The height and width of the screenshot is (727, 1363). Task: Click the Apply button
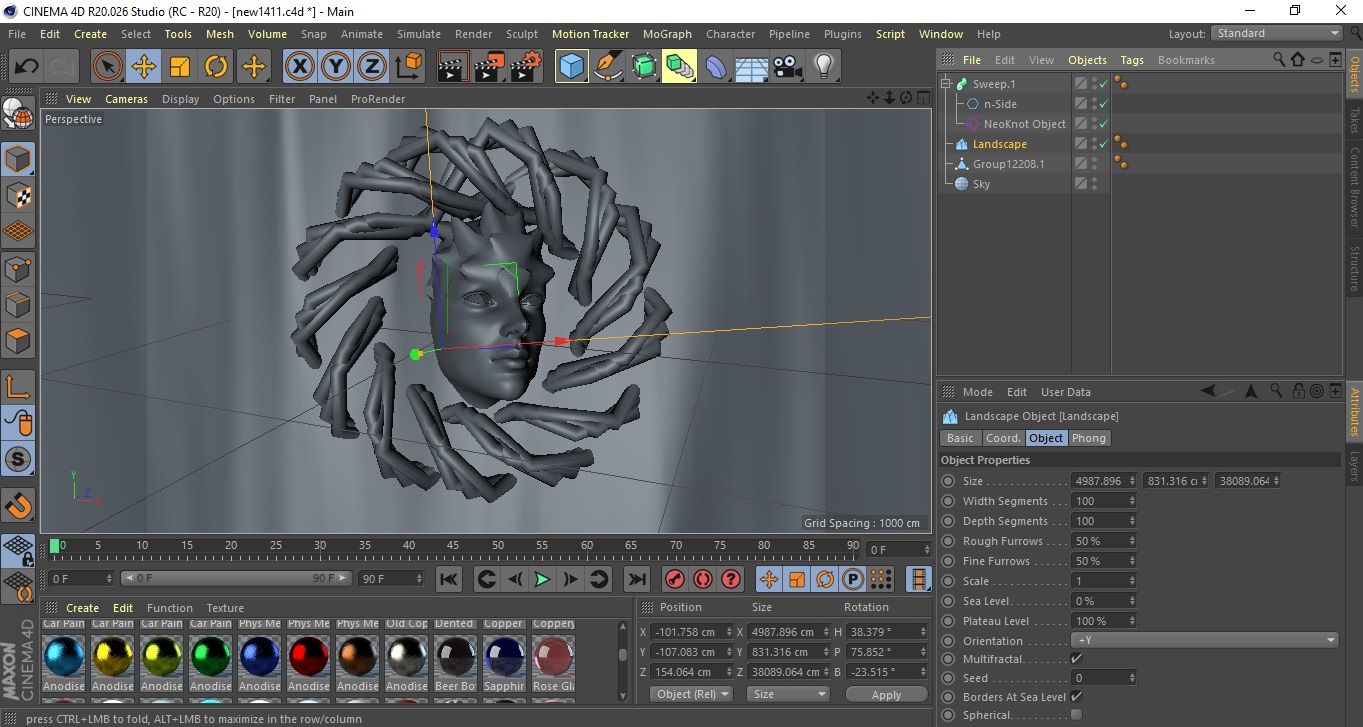[x=886, y=694]
